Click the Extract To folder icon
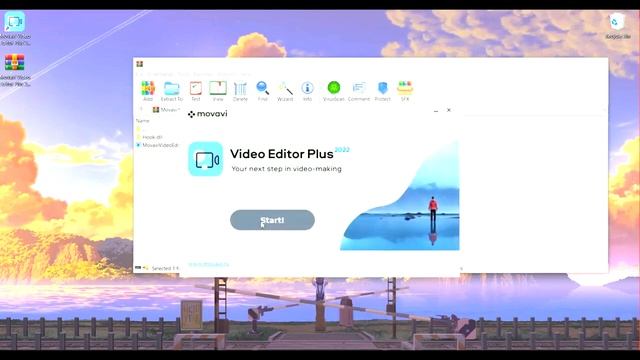Screen dimensions: 640x360 172,91
